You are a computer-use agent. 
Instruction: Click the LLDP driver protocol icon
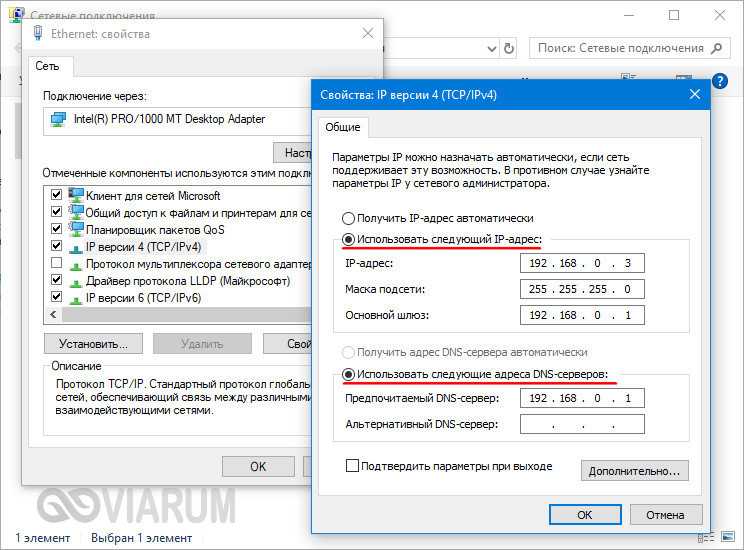pyautogui.click(x=76, y=282)
